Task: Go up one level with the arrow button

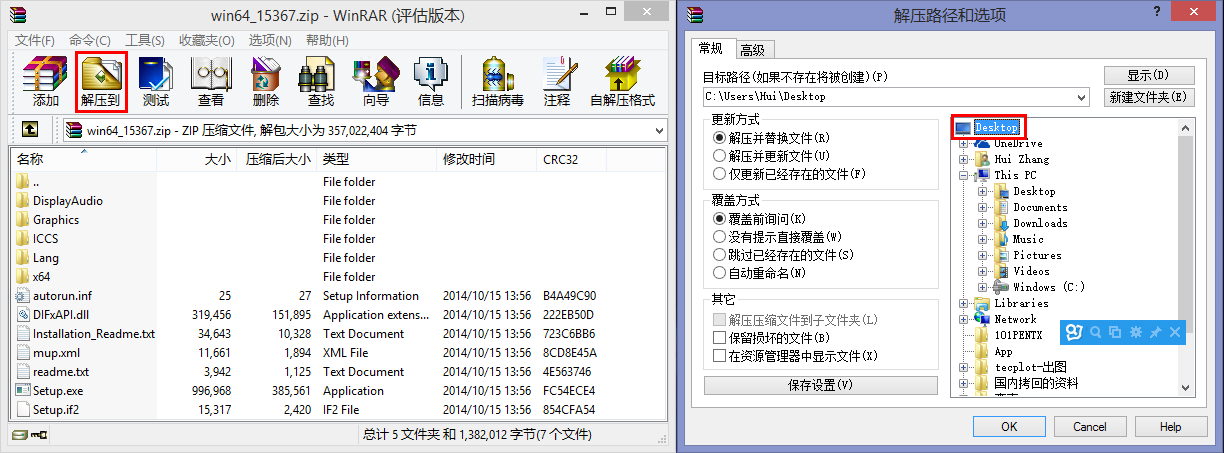Action: 31,130
